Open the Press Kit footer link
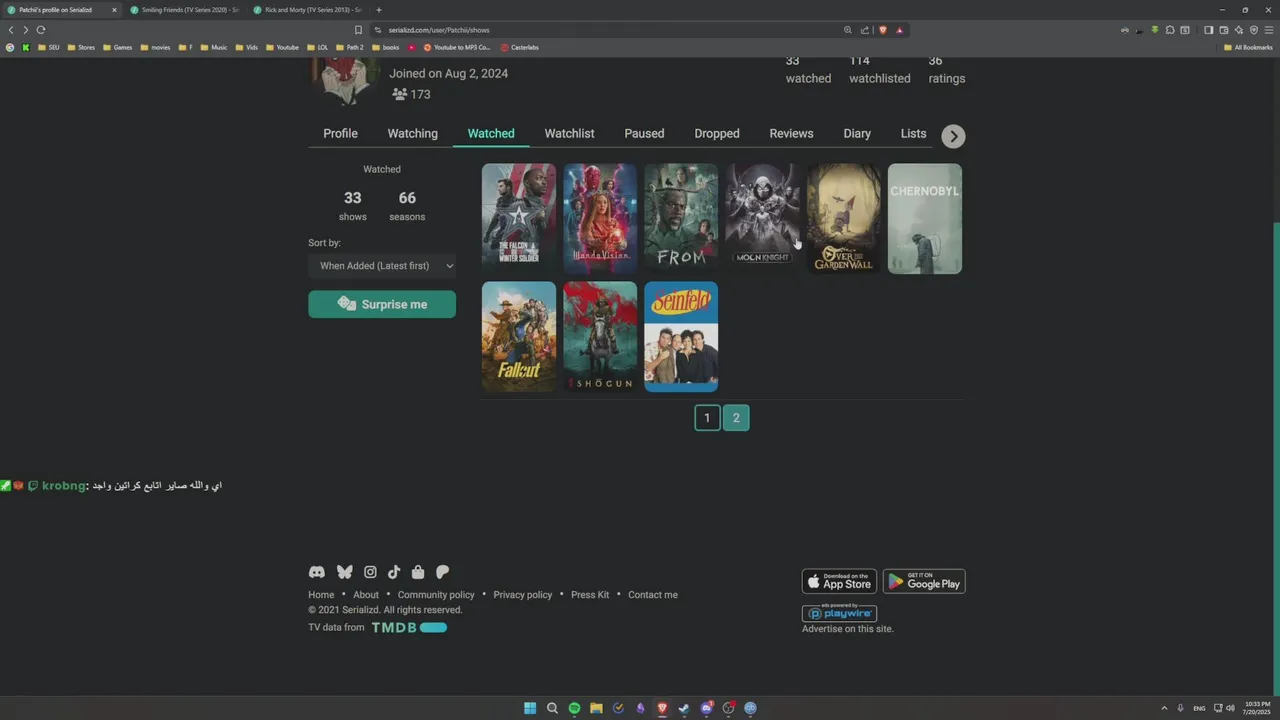The height and width of the screenshot is (720, 1280). click(590, 595)
